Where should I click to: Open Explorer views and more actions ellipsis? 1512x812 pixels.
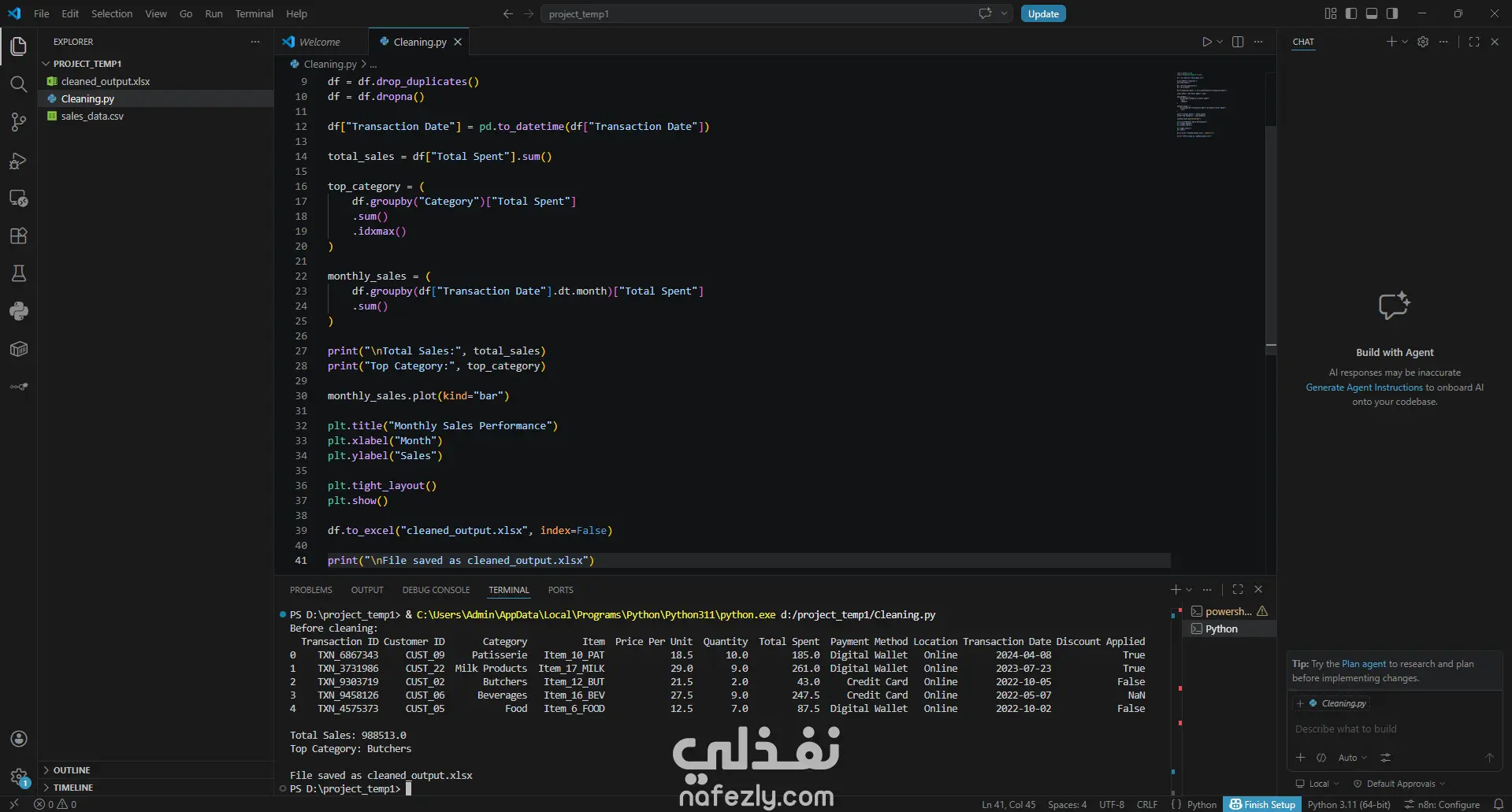point(255,42)
